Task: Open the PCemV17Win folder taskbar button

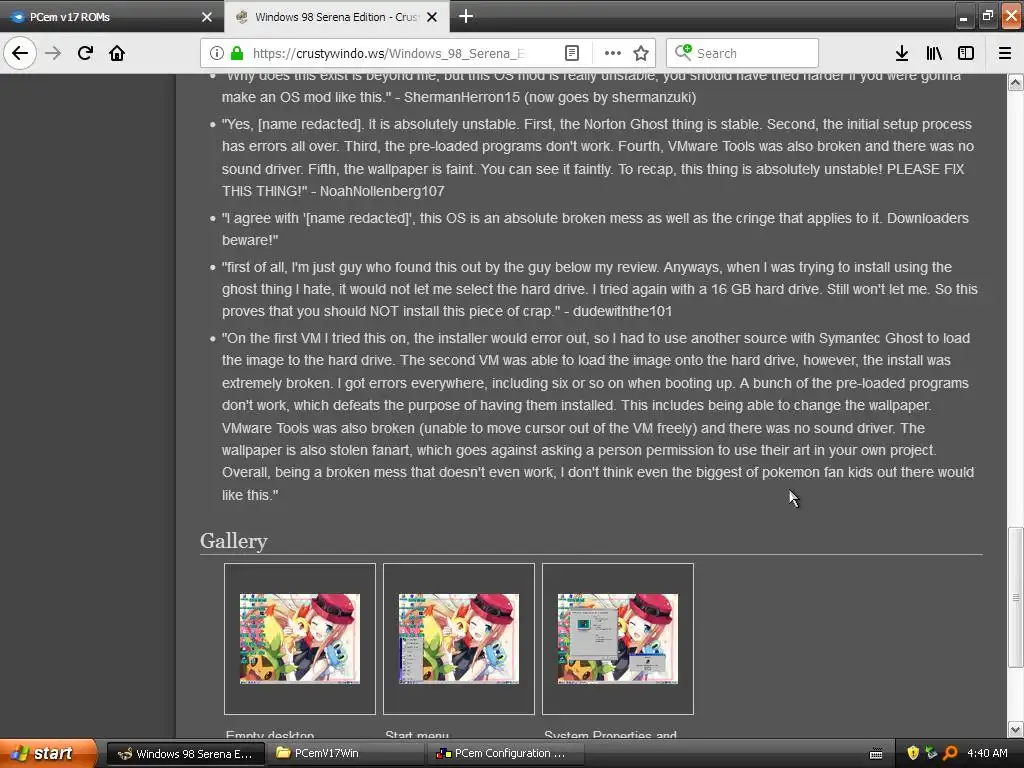Action: 345,754
